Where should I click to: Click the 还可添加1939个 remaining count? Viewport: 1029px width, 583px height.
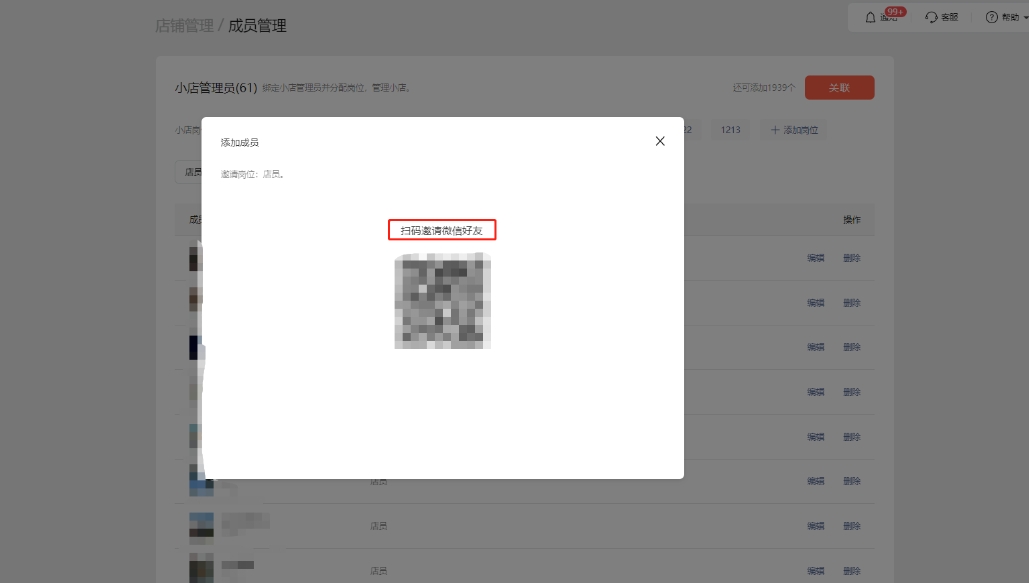pos(764,87)
